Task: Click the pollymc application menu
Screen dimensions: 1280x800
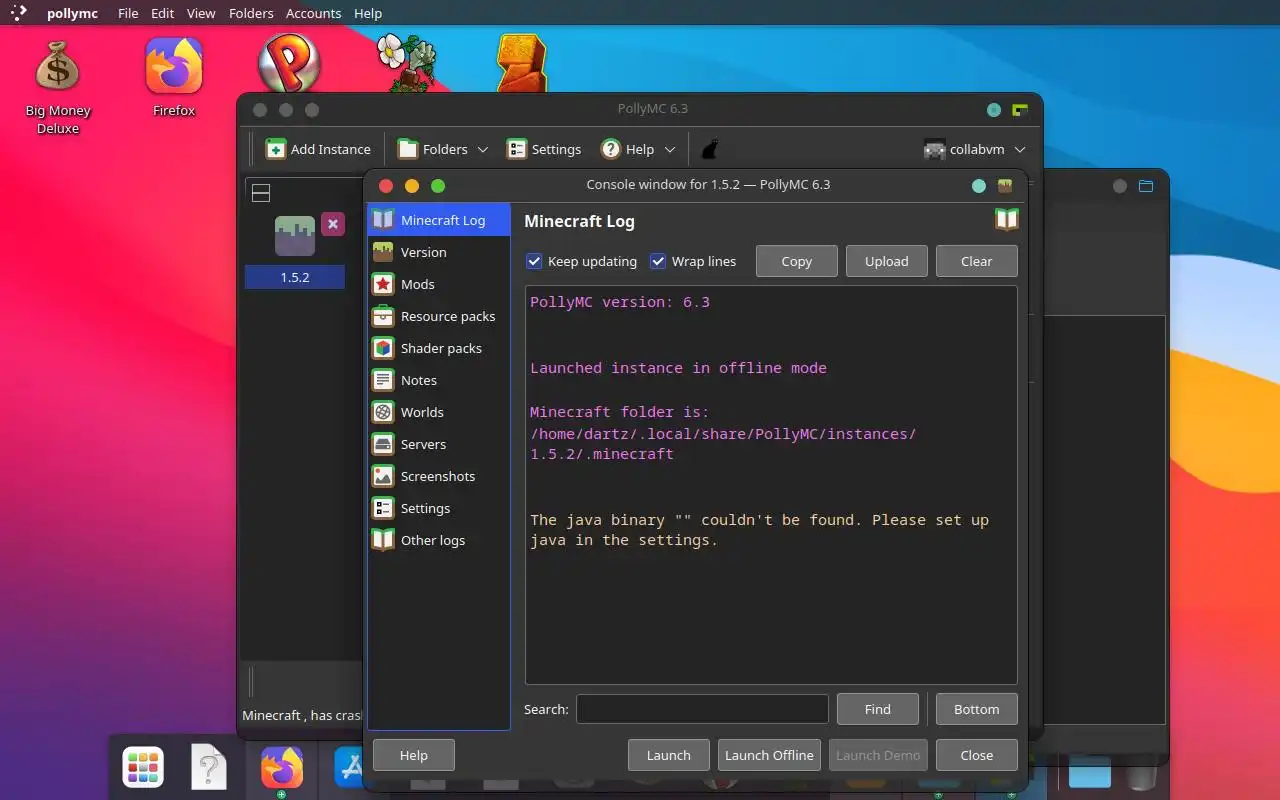Action: (72, 13)
